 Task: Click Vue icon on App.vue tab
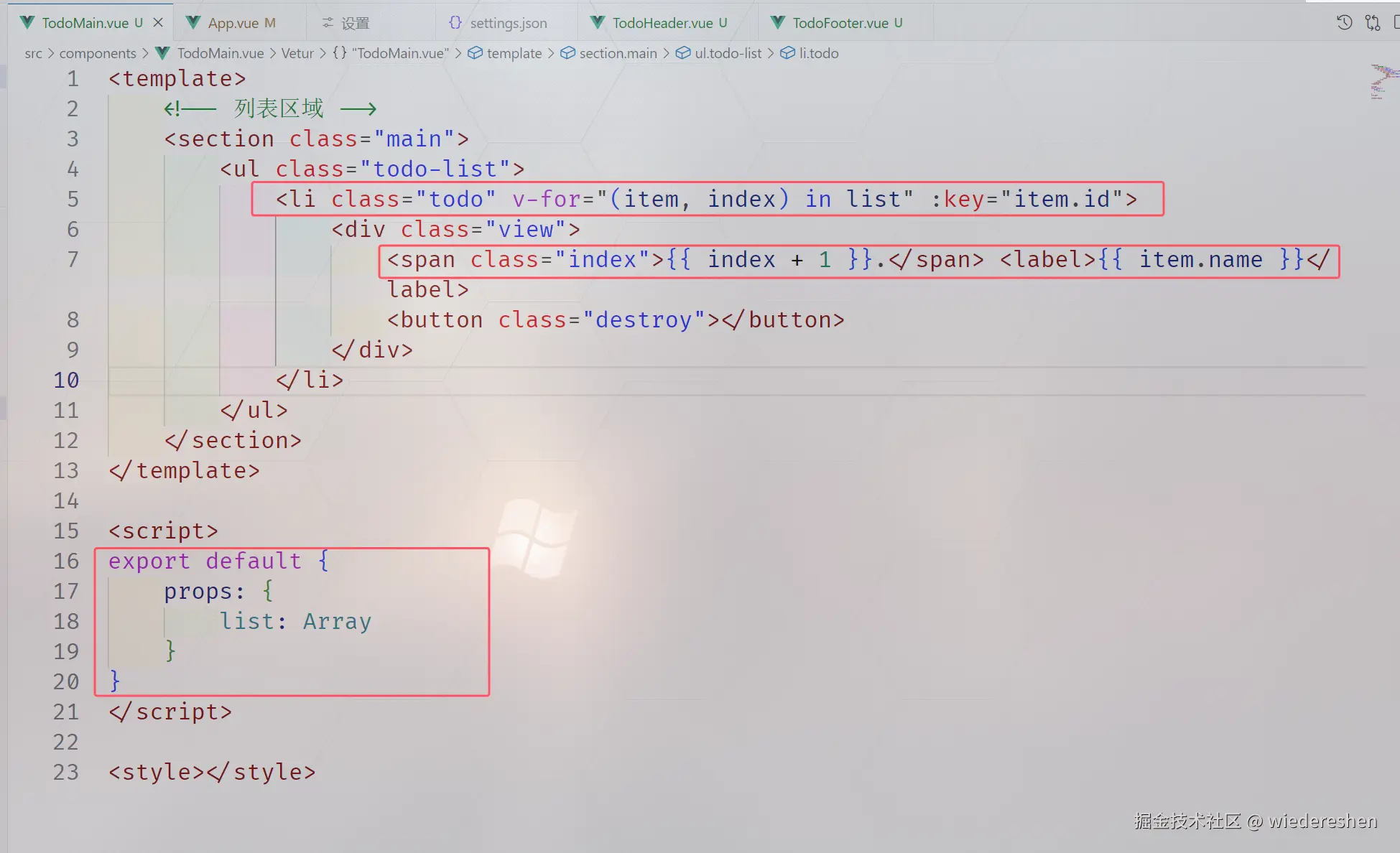[193, 23]
